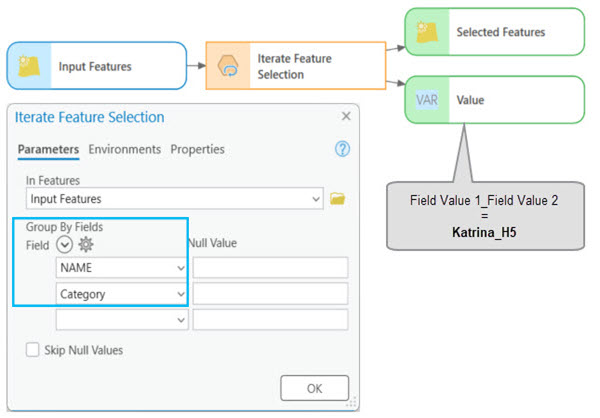This screenshot has width=600, height=418.
Task: Enable the Skip Null Values checkbox
Action: 32,350
